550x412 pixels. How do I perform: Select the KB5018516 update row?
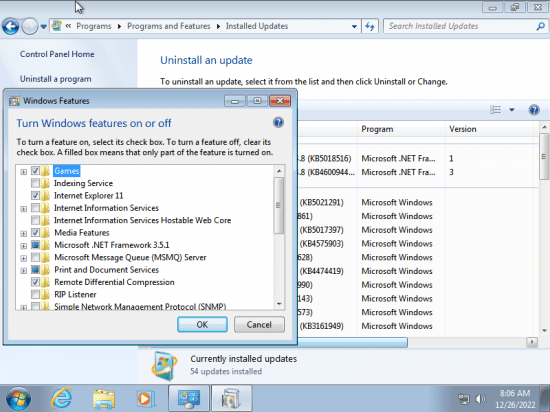pos(417,158)
